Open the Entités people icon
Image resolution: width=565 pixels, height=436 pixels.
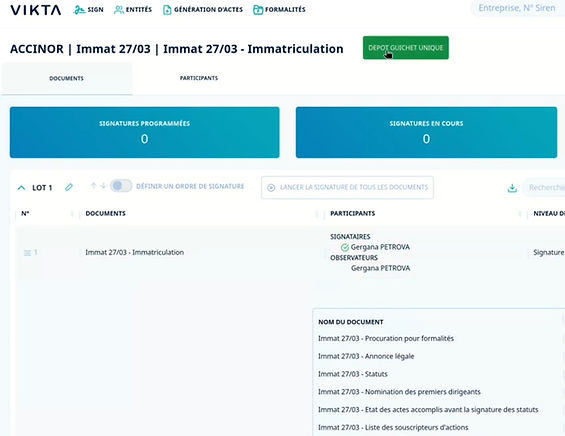119,10
